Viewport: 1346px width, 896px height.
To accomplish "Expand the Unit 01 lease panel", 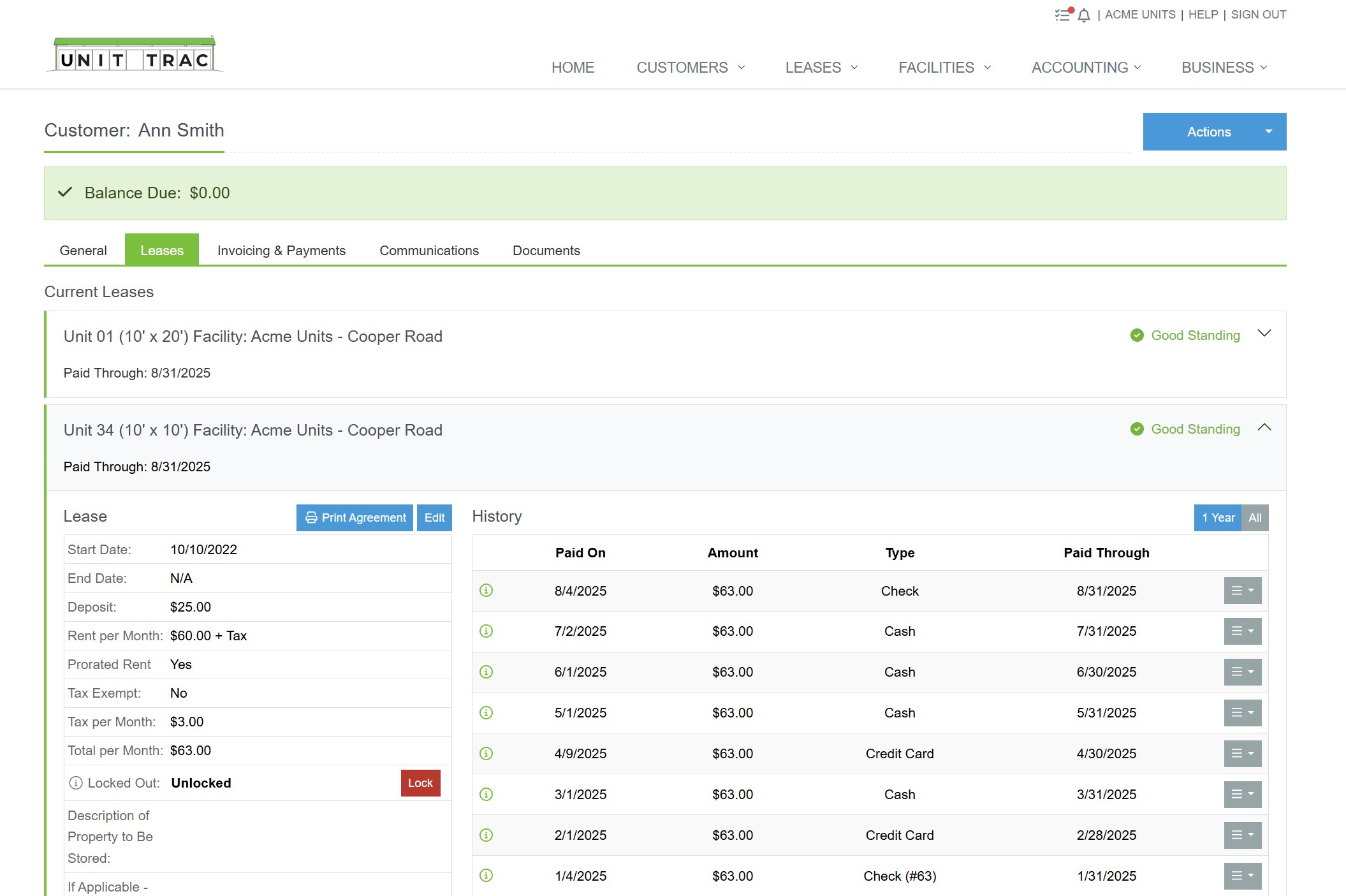I will [1264, 334].
